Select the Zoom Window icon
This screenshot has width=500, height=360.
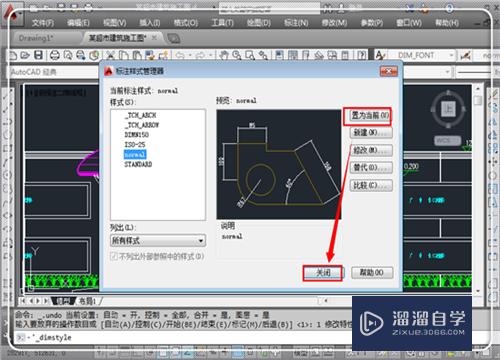point(250,55)
